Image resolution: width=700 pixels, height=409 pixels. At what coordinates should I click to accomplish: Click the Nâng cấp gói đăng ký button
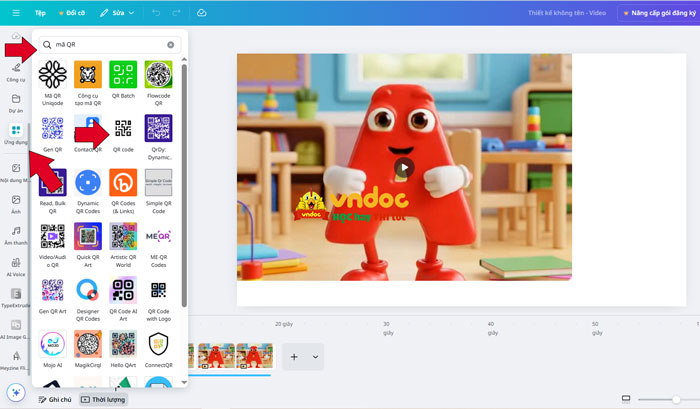657,13
